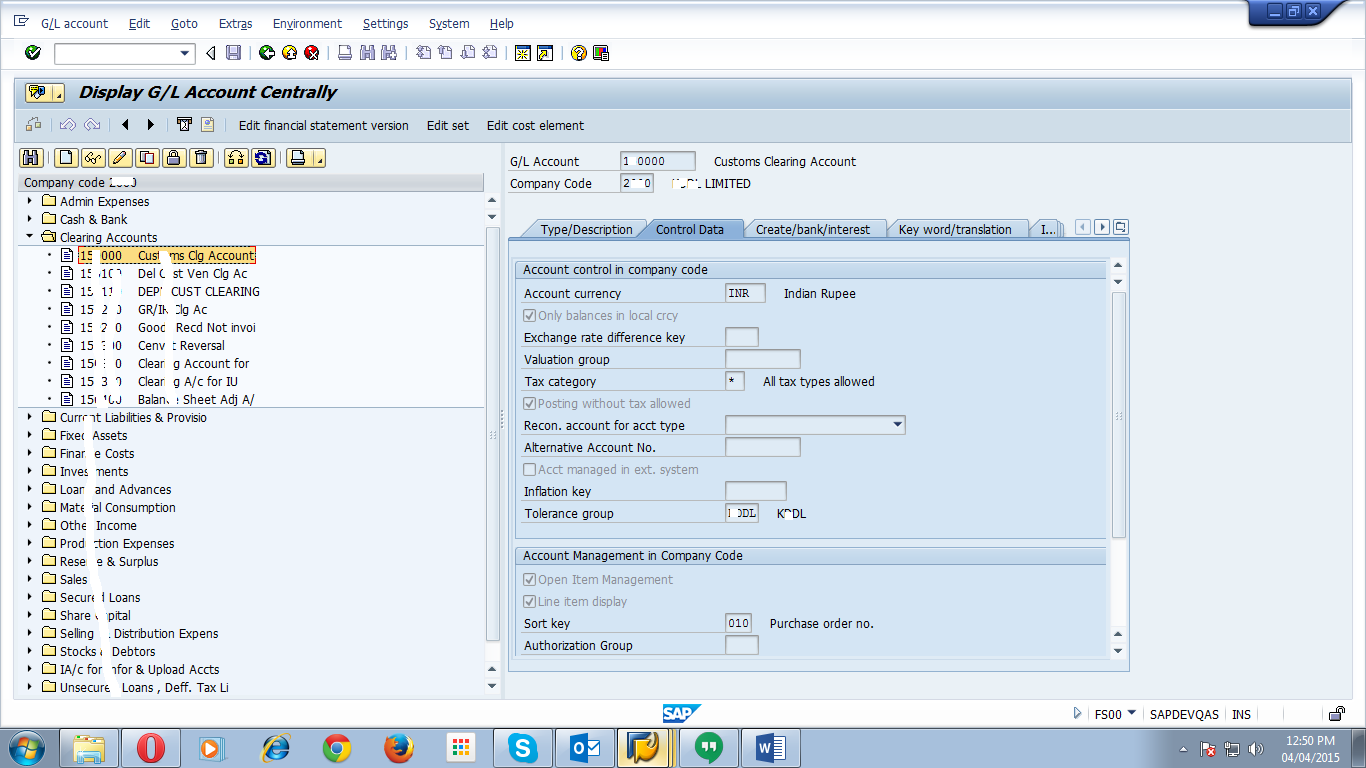Open the Recon. account for acct type dropdown

[x=897, y=424]
